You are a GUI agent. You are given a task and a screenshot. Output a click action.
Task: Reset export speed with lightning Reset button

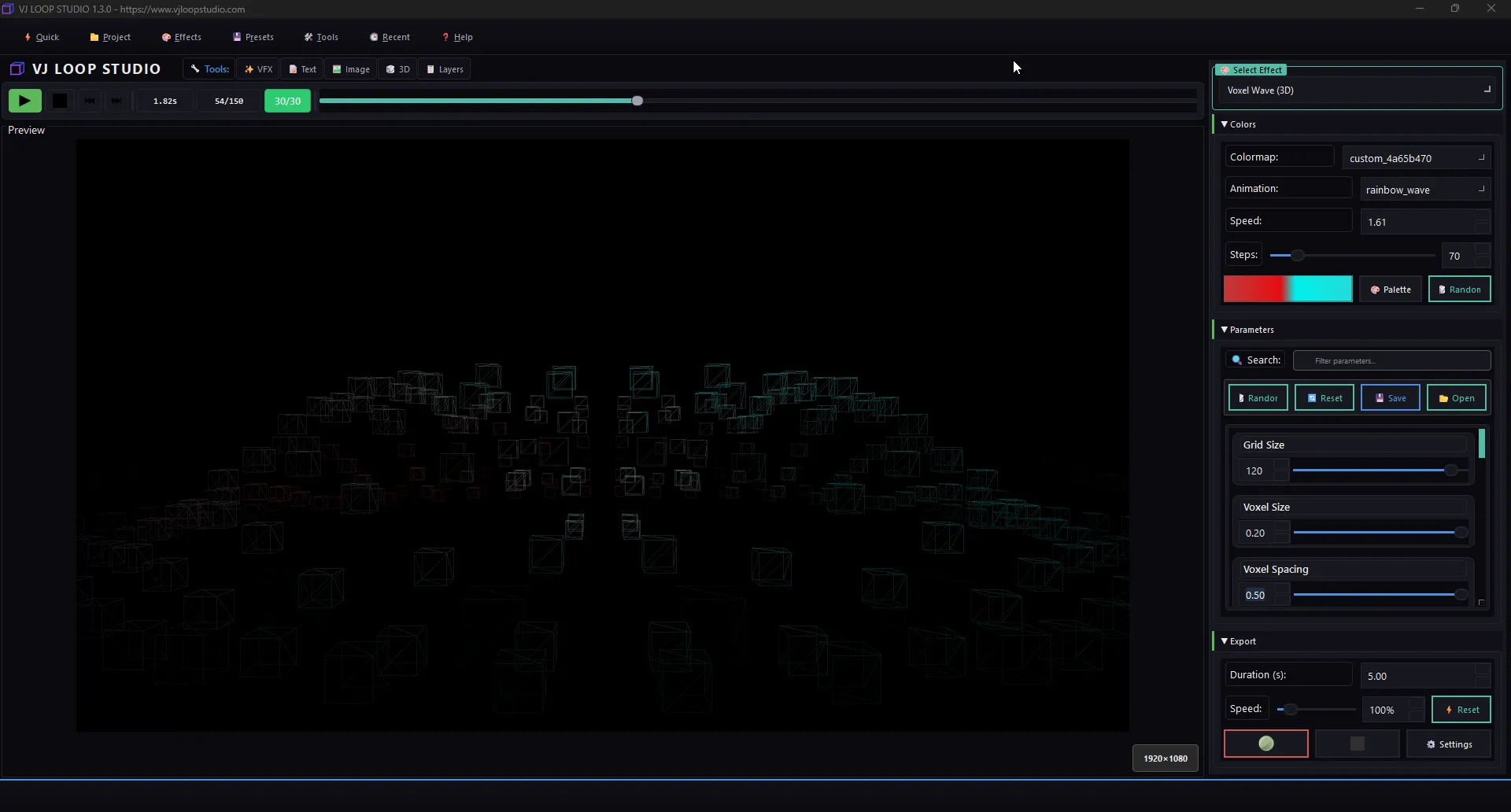[x=1461, y=710]
